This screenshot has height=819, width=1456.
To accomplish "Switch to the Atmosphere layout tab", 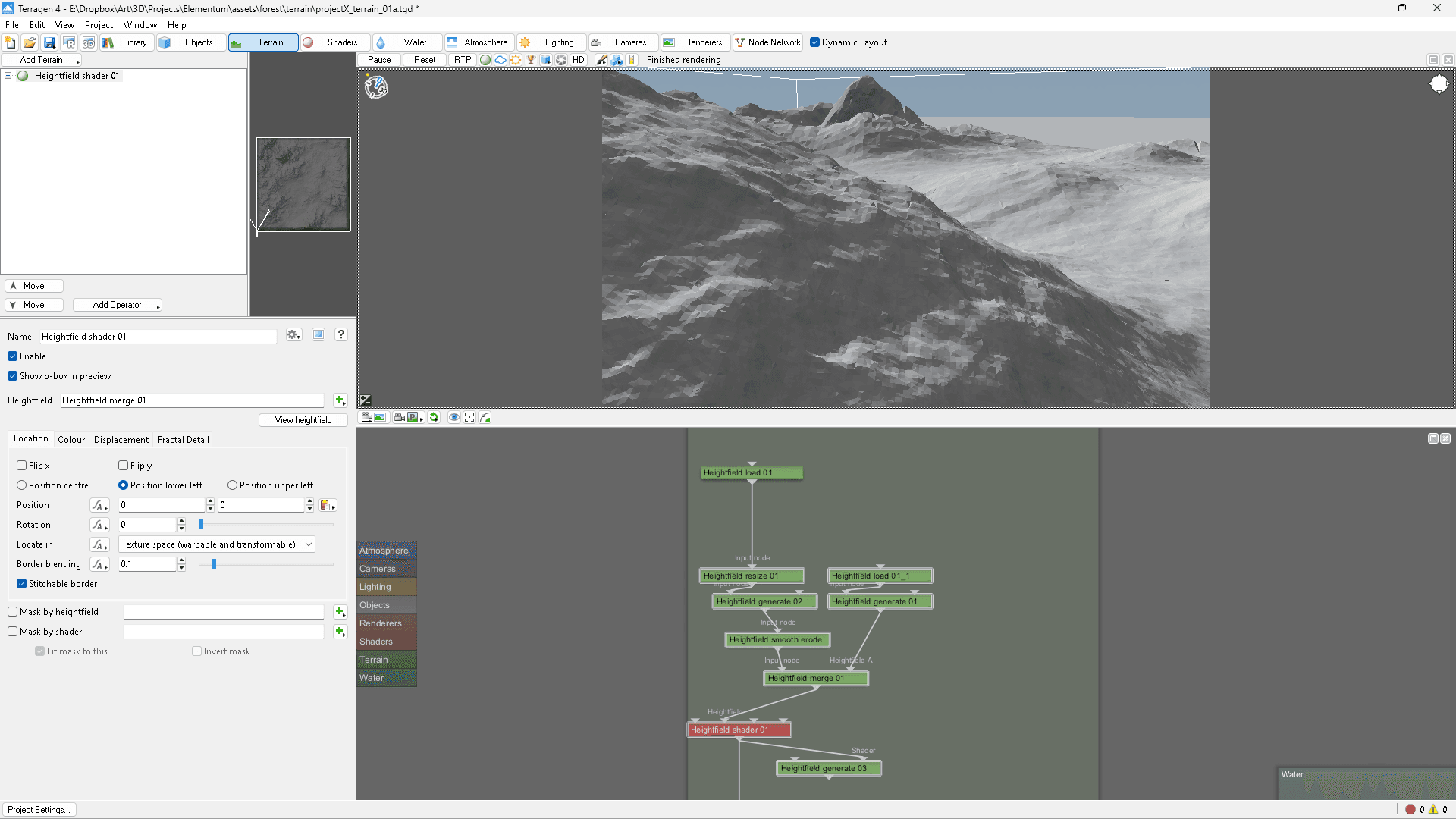I will point(479,42).
